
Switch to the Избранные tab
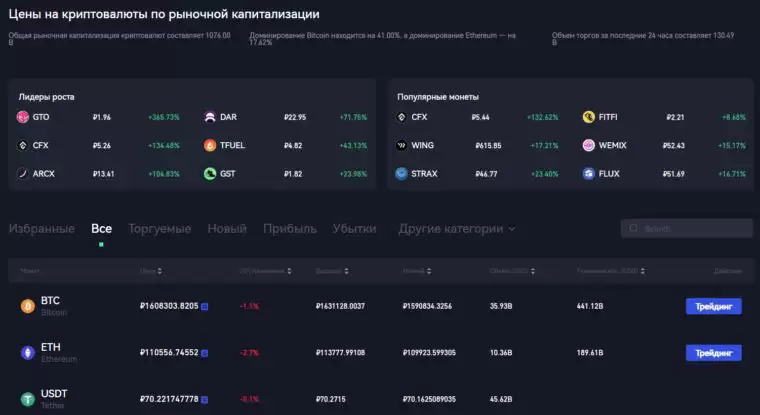click(x=41, y=228)
